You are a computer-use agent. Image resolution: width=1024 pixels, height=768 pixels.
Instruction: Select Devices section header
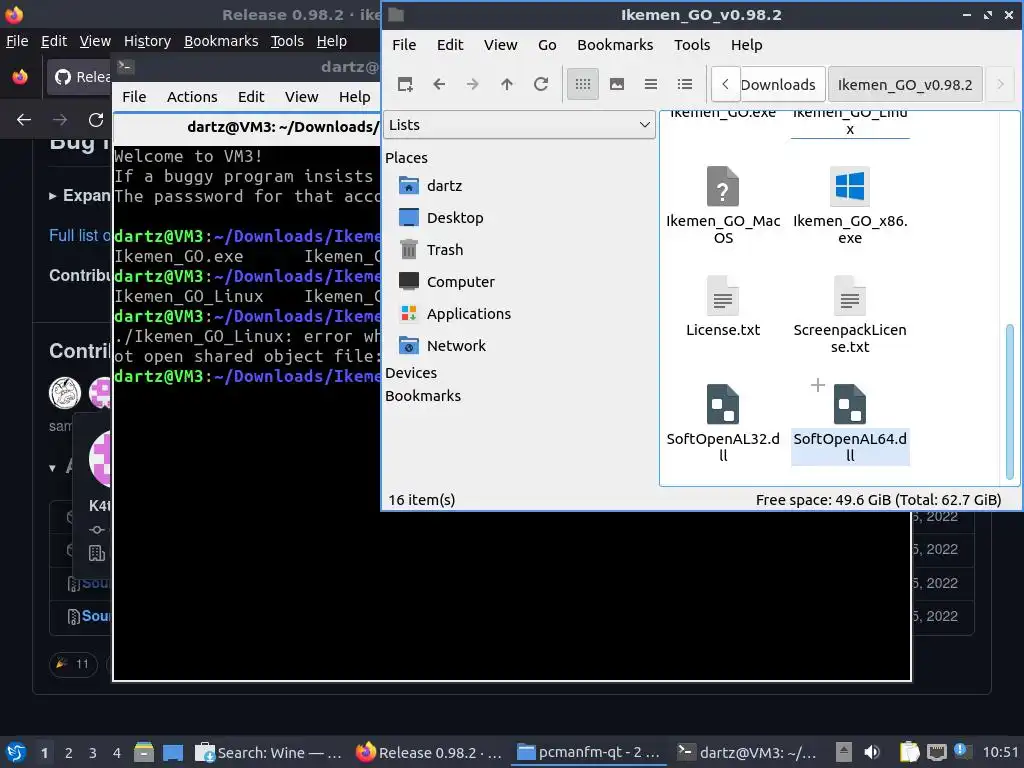(411, 373)
